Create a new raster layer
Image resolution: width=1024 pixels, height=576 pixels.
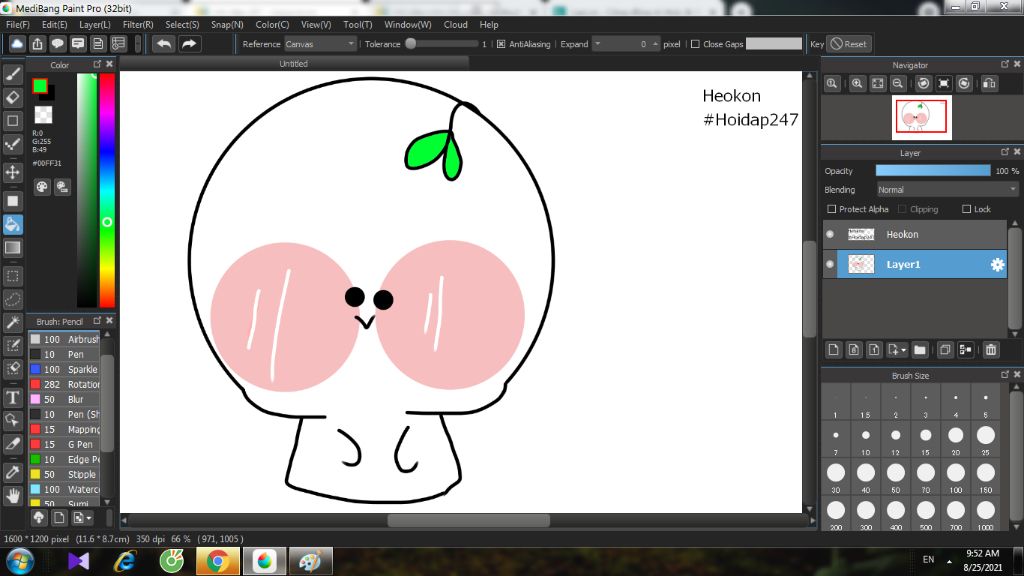pyautogui.click(x=833, y=350)
